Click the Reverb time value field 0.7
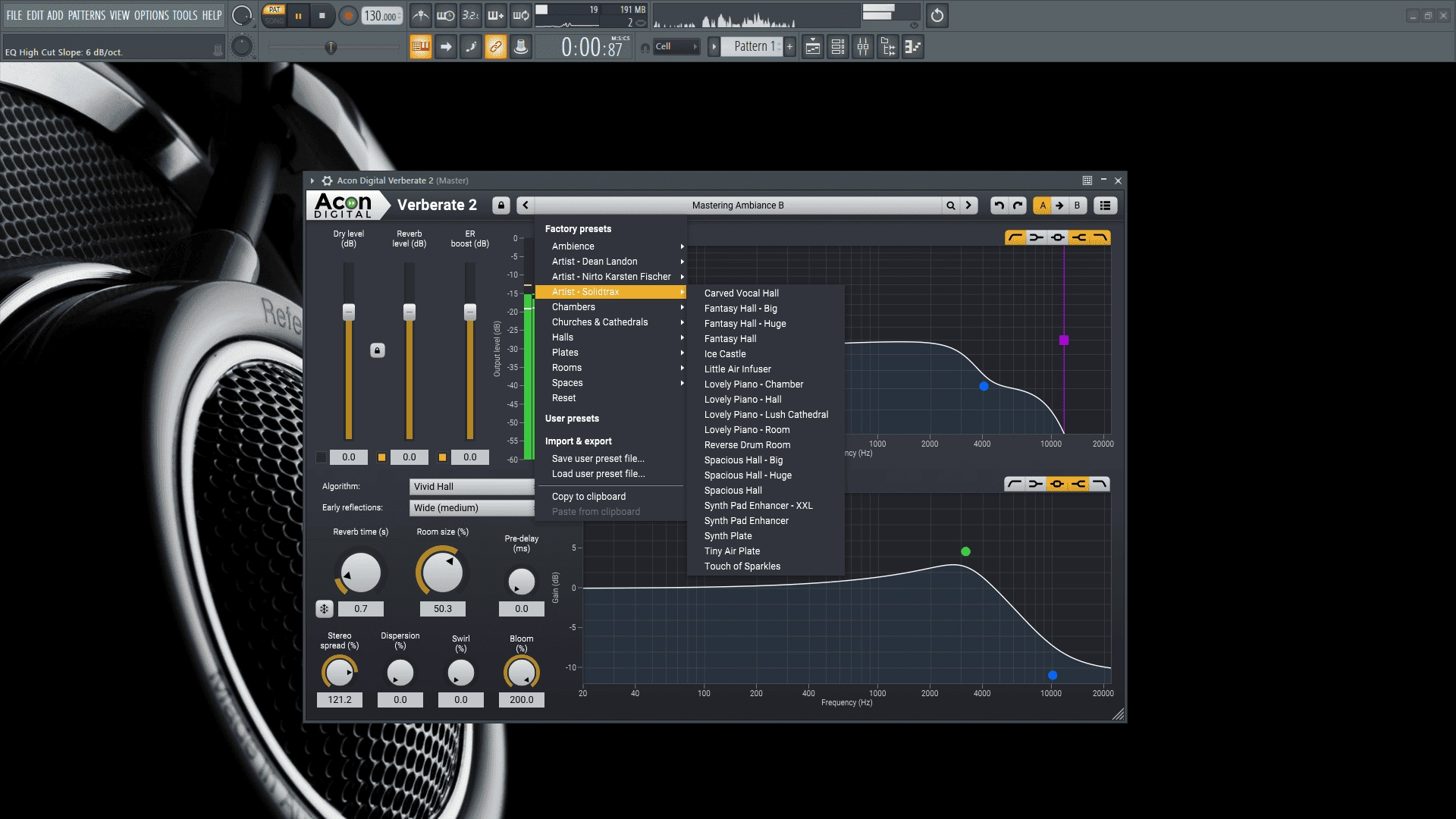 [361, 609]
